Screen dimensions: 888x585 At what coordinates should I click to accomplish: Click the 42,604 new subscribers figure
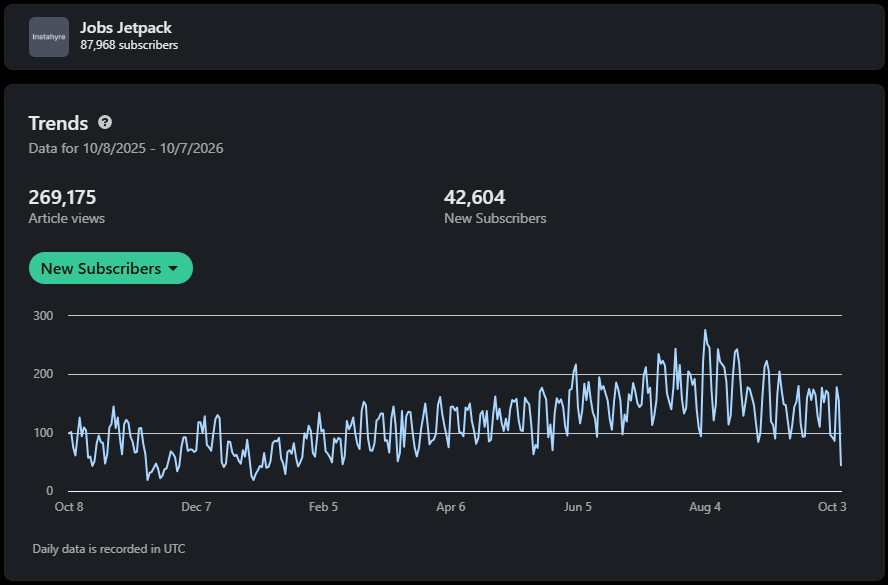(475, 197)
